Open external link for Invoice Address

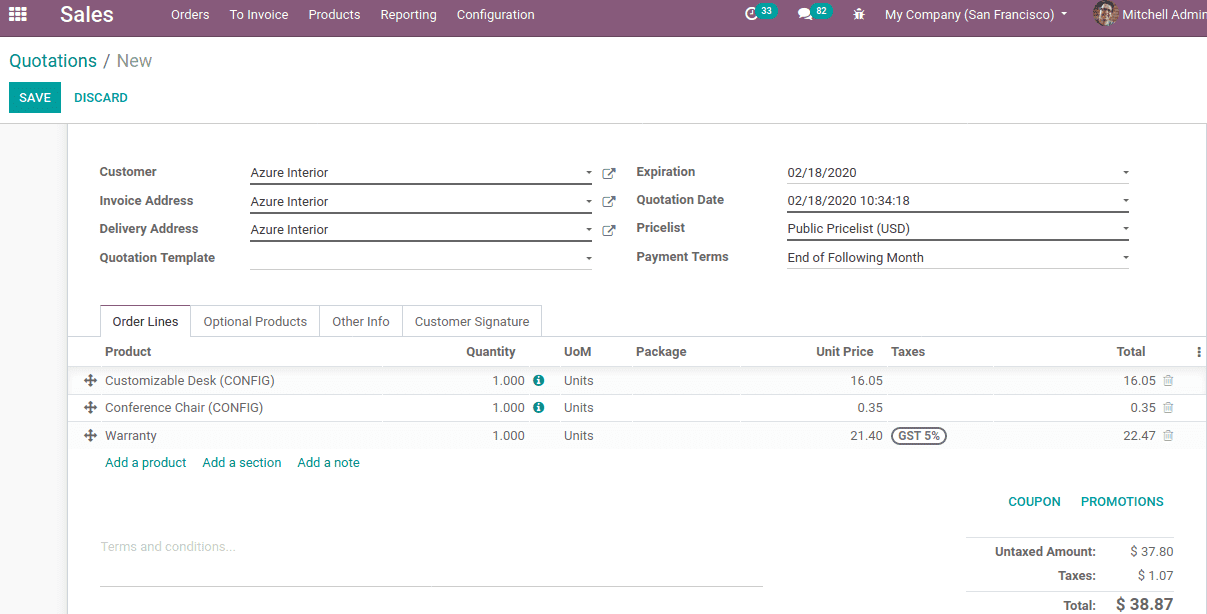pos(609,202)
